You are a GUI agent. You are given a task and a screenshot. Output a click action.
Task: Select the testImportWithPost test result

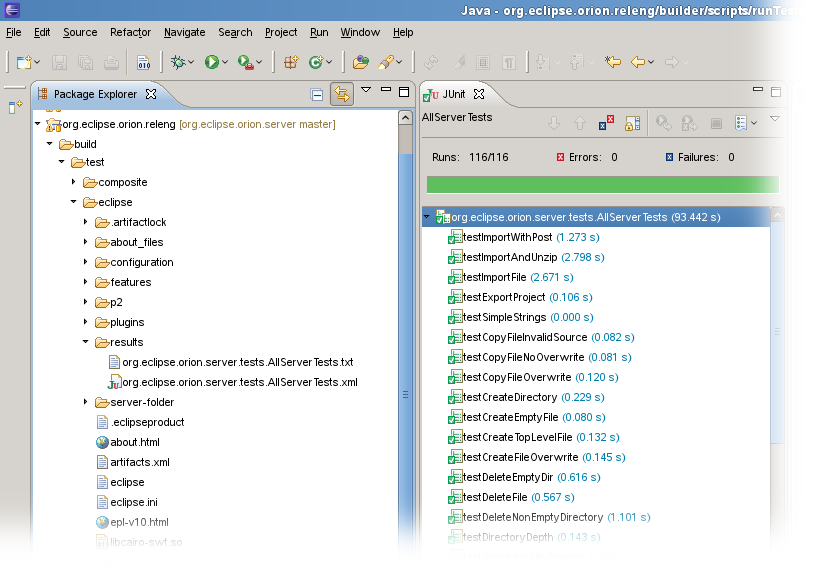(x=524, y=238)
